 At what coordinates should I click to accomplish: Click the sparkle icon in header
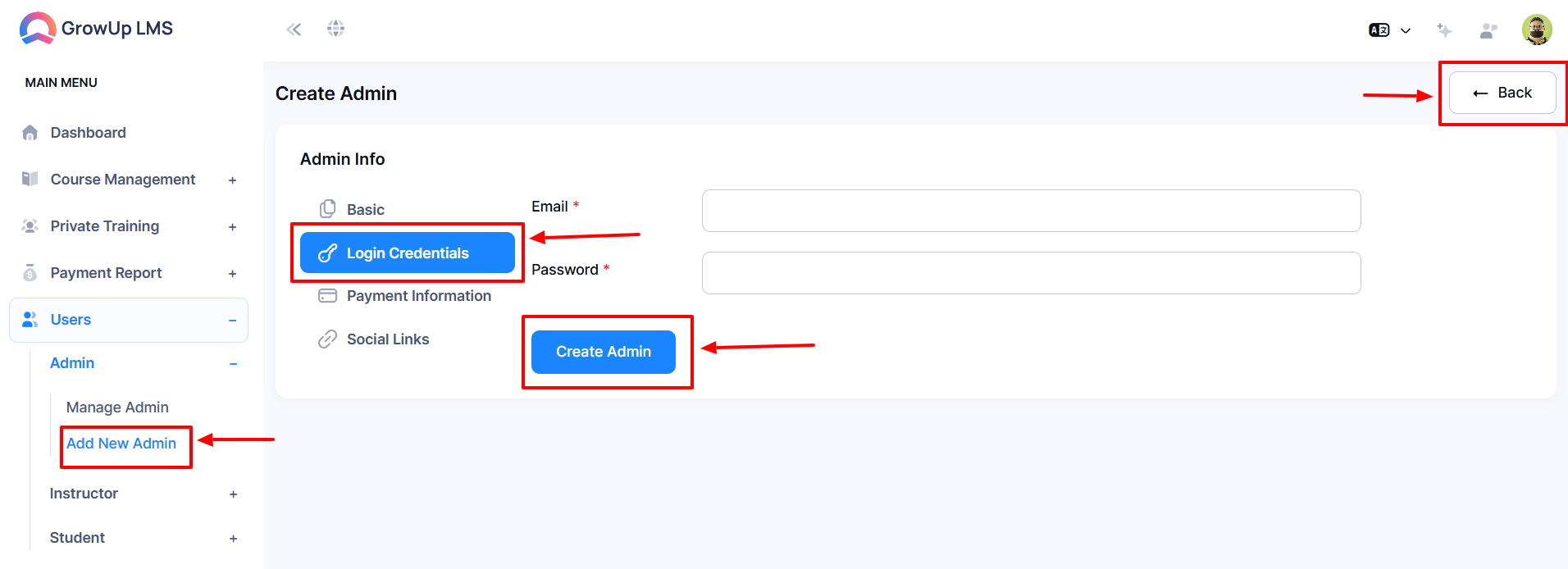coord(1444,30)
